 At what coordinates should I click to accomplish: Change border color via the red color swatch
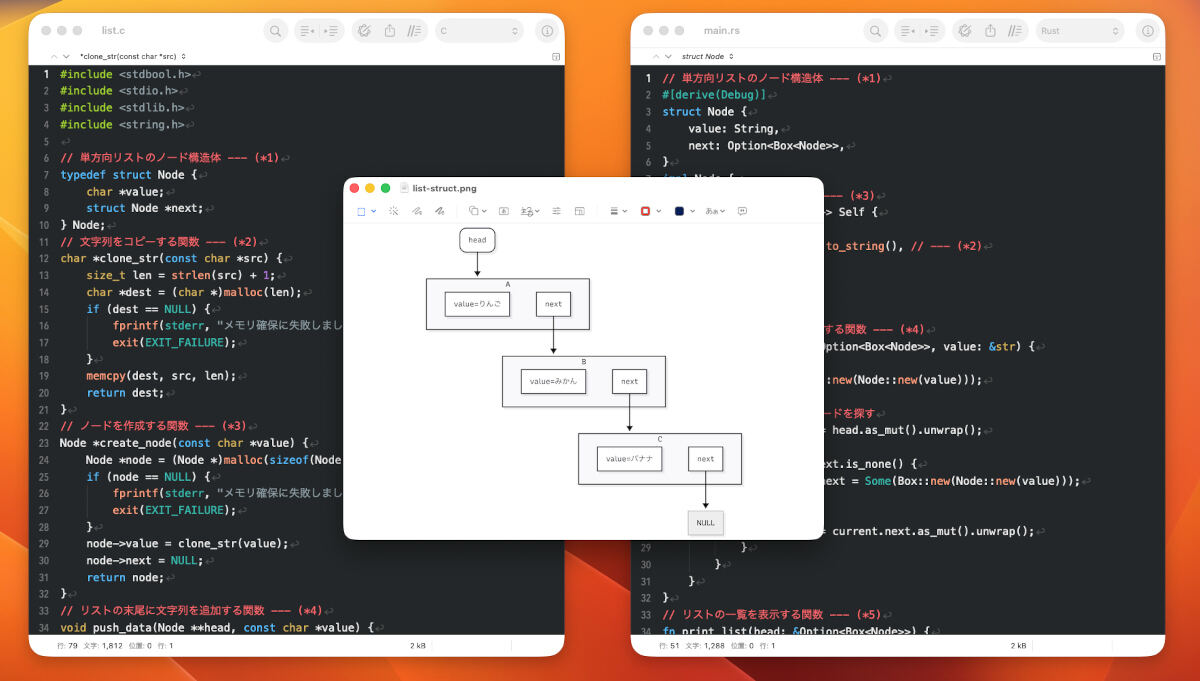645,211
